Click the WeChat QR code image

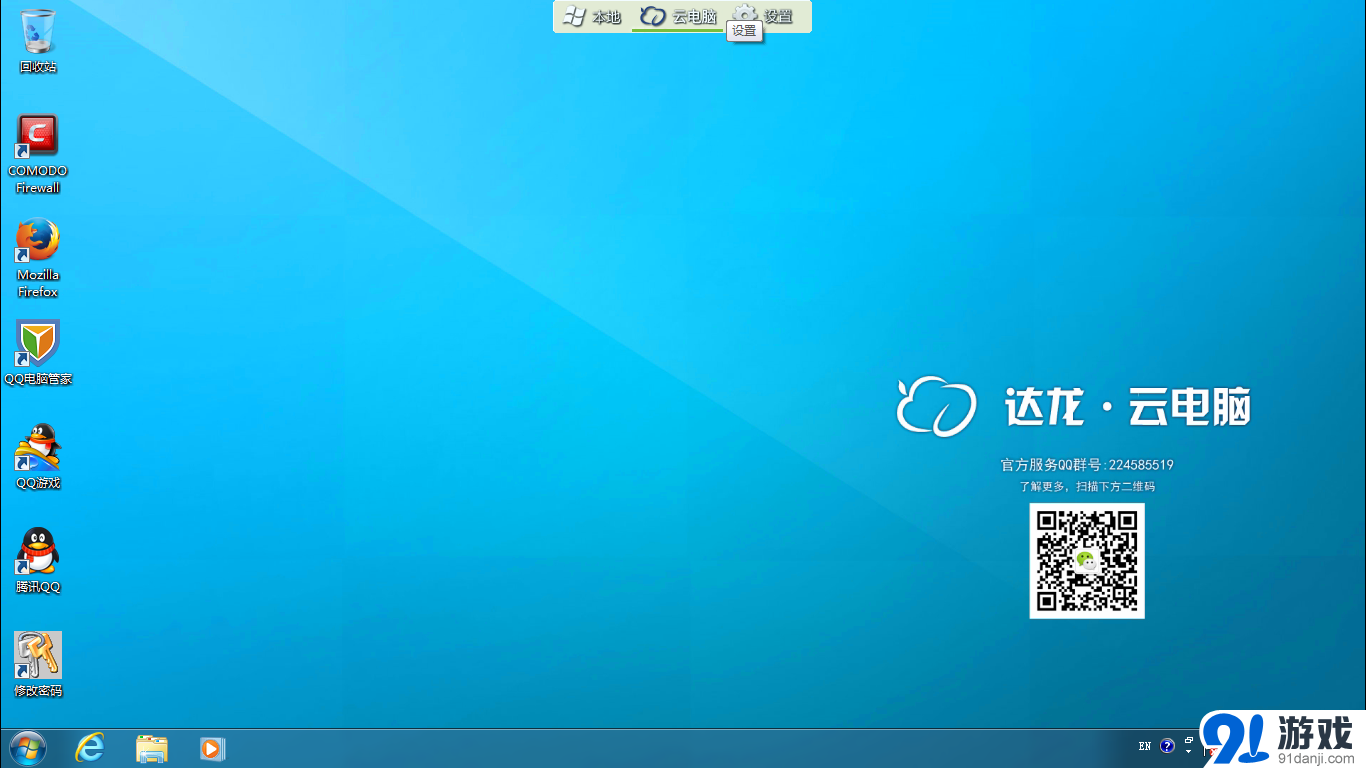(x=1087, y=560)
